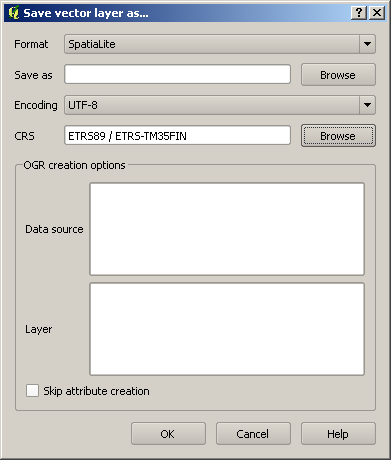Screen dimensions: 391x460
Task: Open Help for this dialog
Action: point(338,434)
